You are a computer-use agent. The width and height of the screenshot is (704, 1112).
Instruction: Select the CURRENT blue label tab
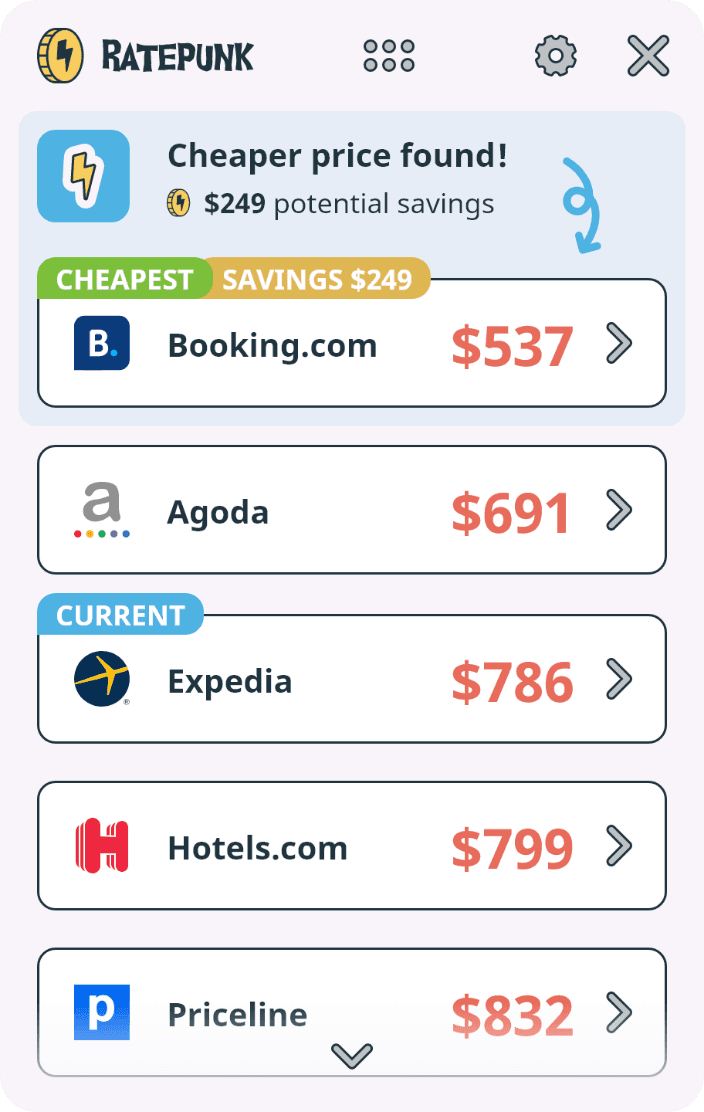[121, 615]
